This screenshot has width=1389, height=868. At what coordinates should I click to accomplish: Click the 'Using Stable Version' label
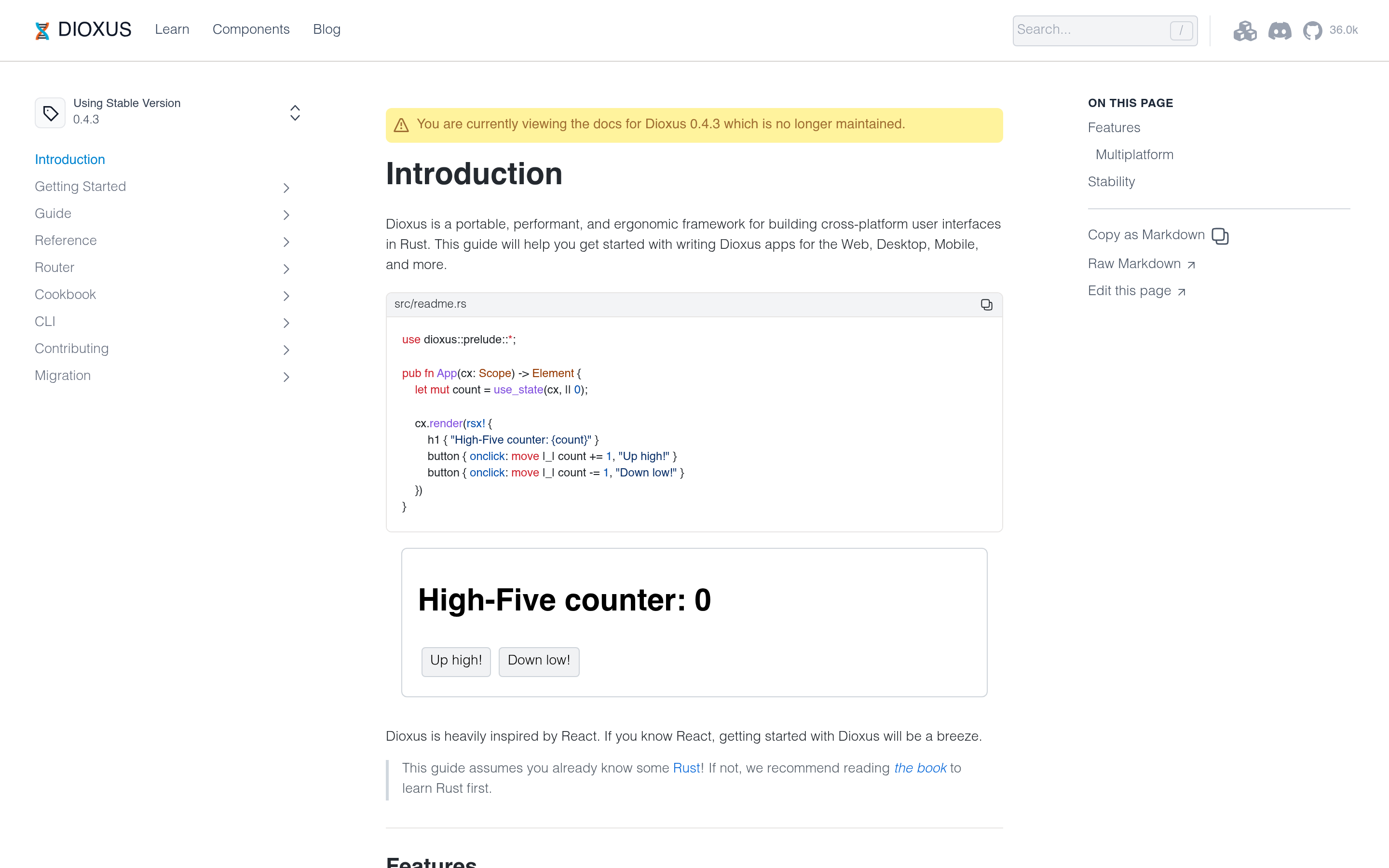127,103
